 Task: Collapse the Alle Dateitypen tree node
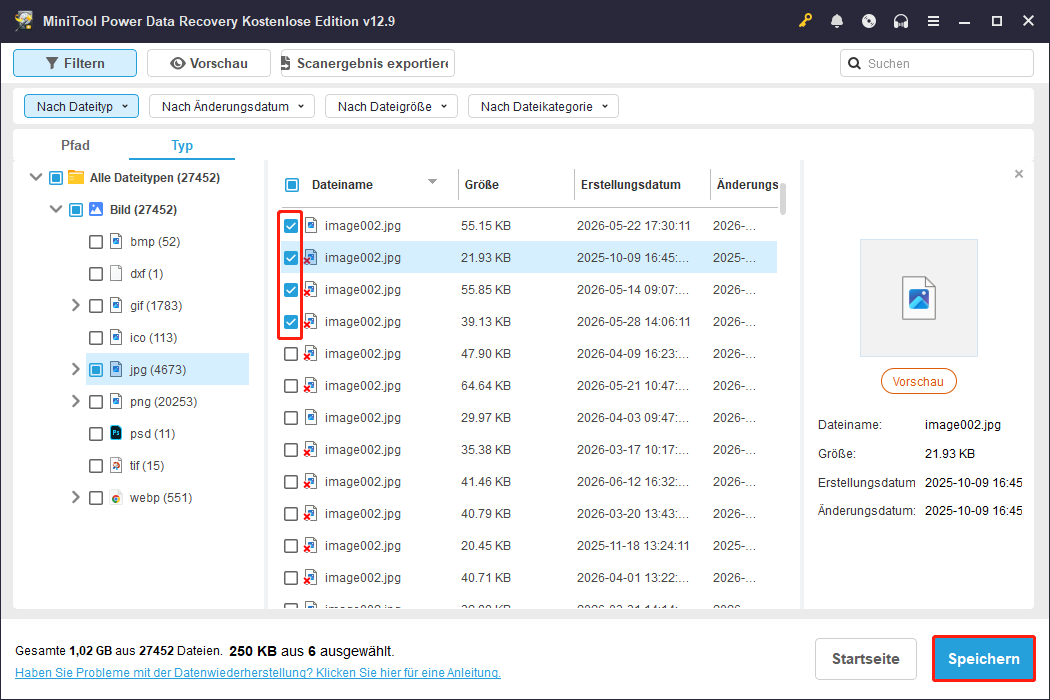(36, 178)
